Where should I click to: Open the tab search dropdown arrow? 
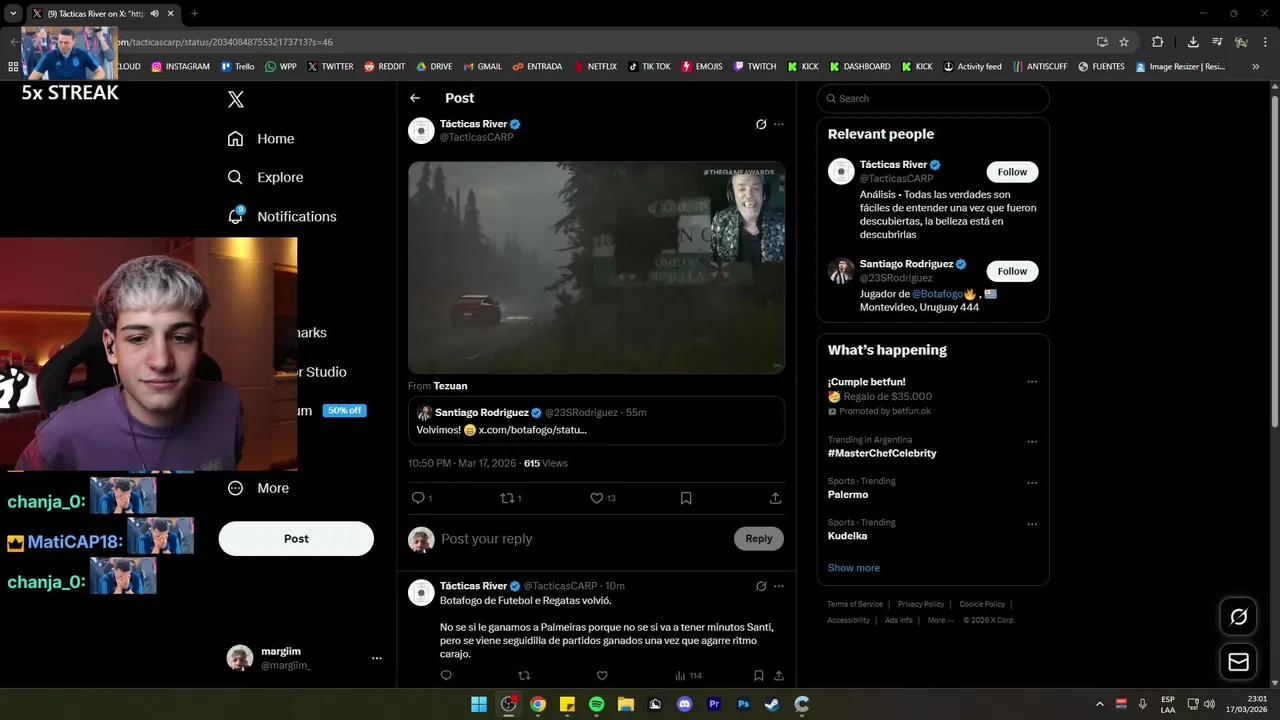[13, 14]
